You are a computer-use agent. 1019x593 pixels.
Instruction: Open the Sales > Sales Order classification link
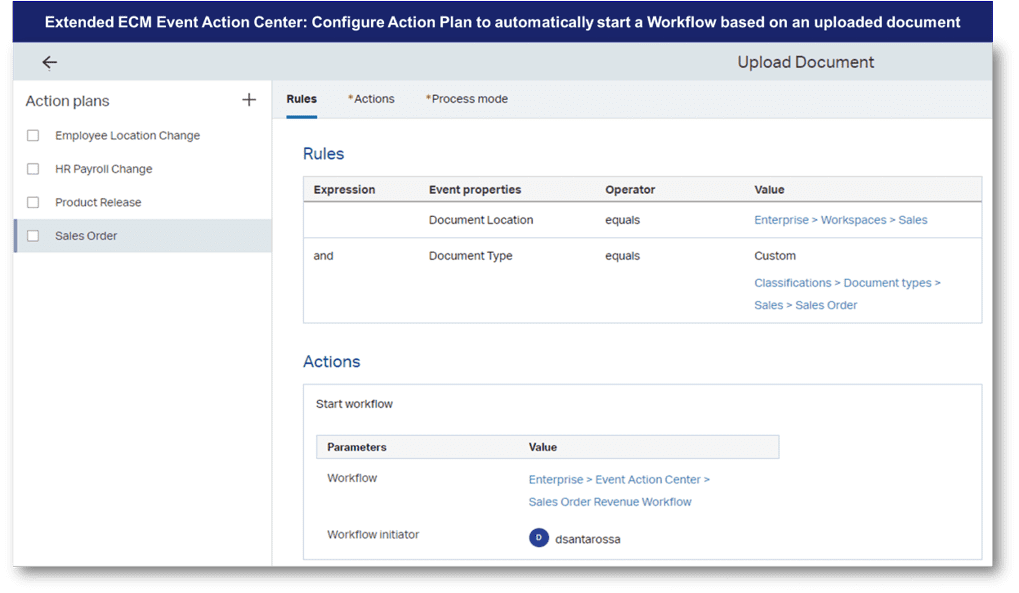click(805, 304)
